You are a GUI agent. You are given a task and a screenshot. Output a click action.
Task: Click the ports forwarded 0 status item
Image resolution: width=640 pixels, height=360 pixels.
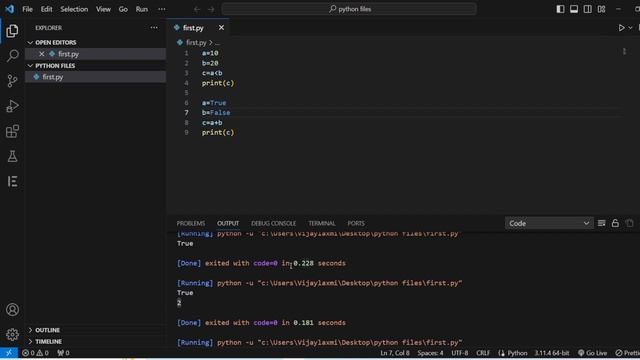tap(63, 353)
